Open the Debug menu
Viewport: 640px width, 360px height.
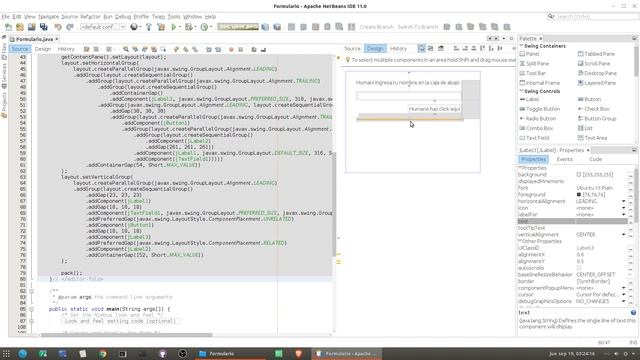click(x=122, y=17)
